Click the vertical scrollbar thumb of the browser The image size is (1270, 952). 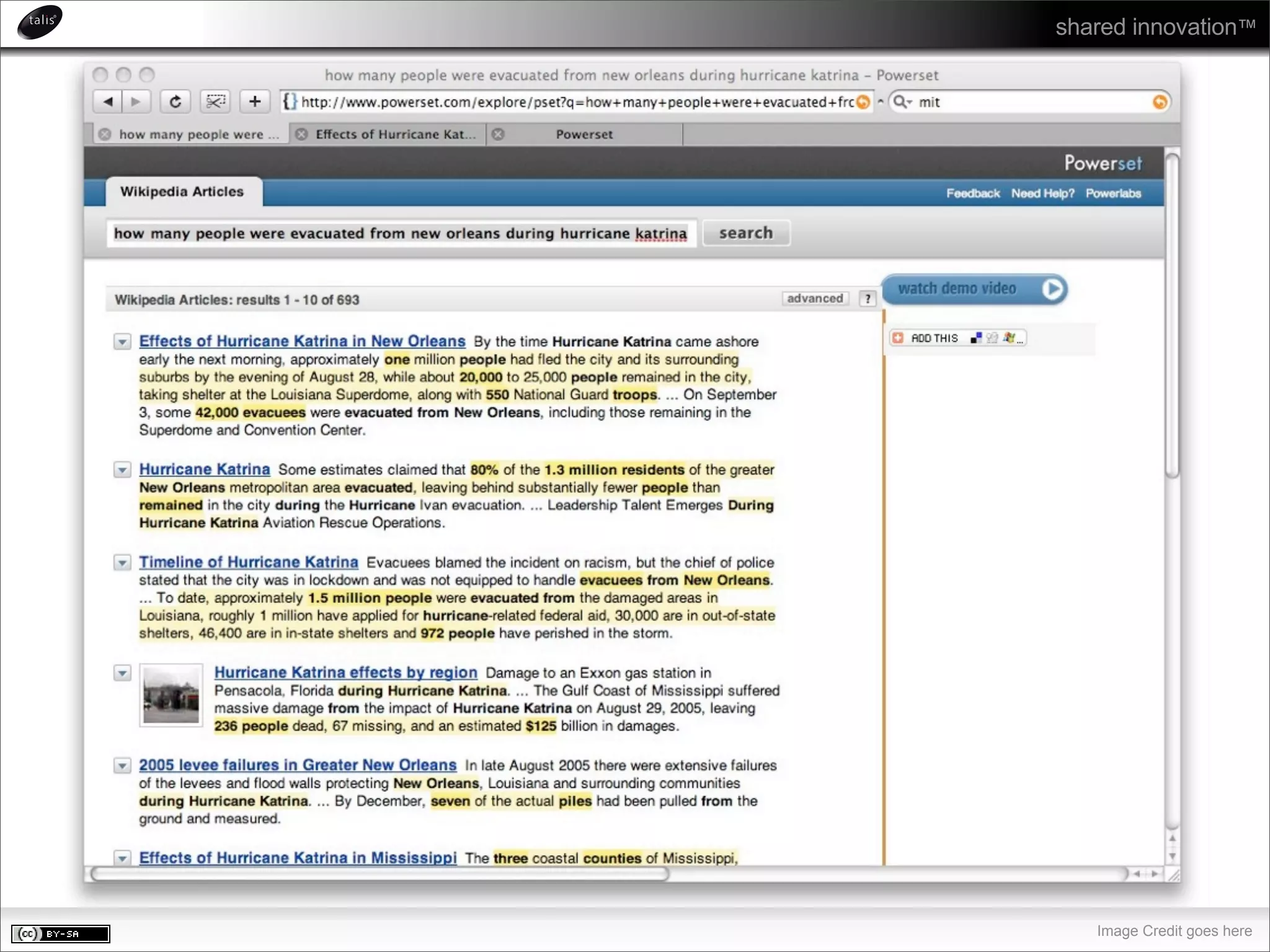[1171, 315]
